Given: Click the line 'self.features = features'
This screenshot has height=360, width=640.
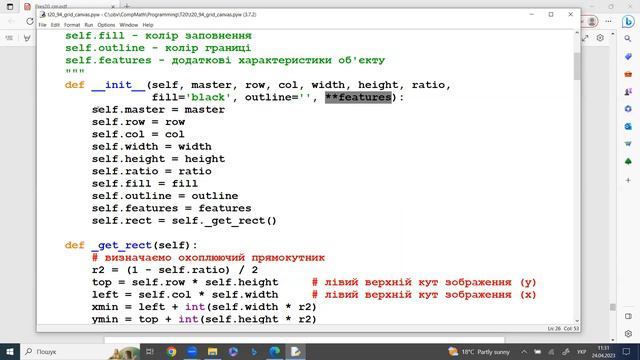Looking at the screenshot, I should [x=171, y=208].
